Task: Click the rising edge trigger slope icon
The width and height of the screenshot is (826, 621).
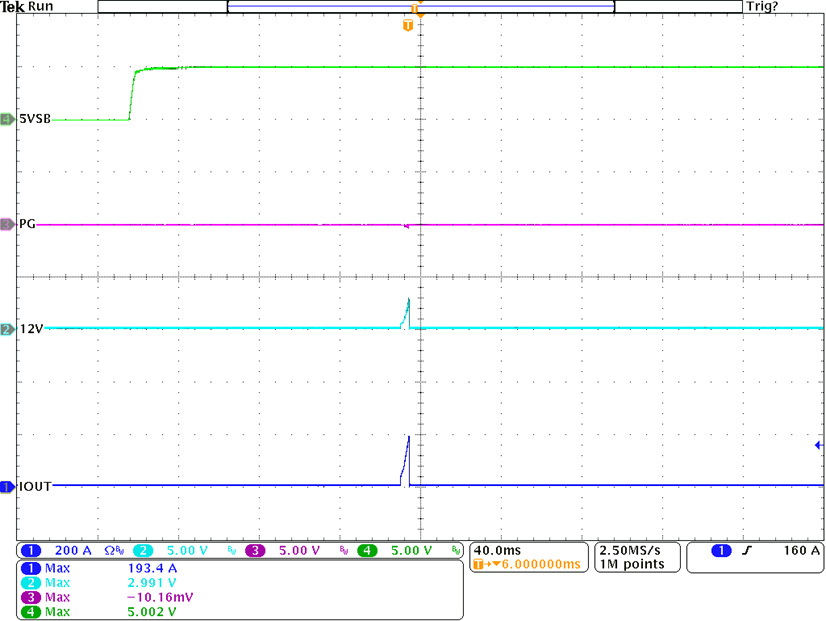Action: coord(747,550)
